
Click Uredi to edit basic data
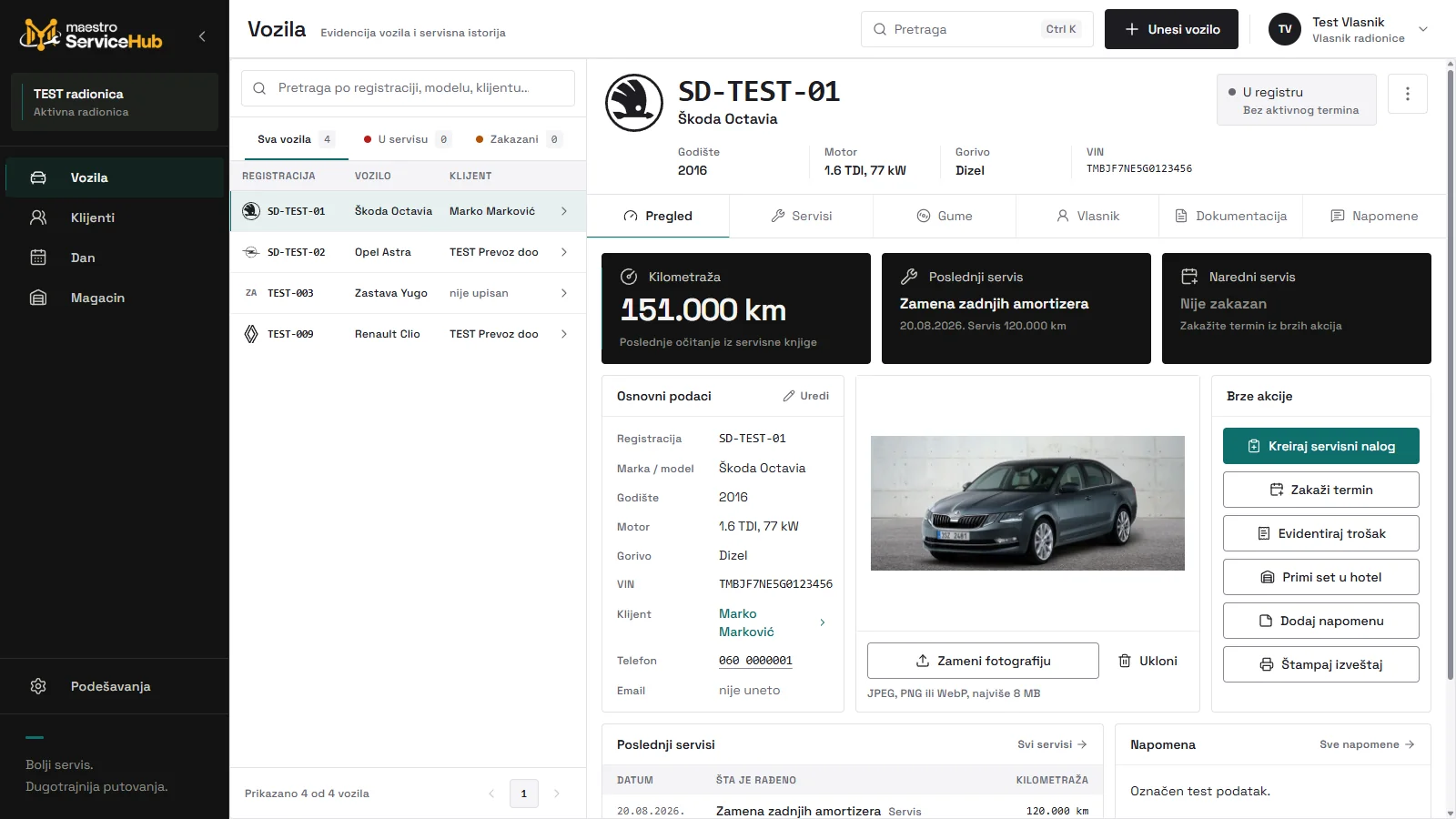[806, 396]
